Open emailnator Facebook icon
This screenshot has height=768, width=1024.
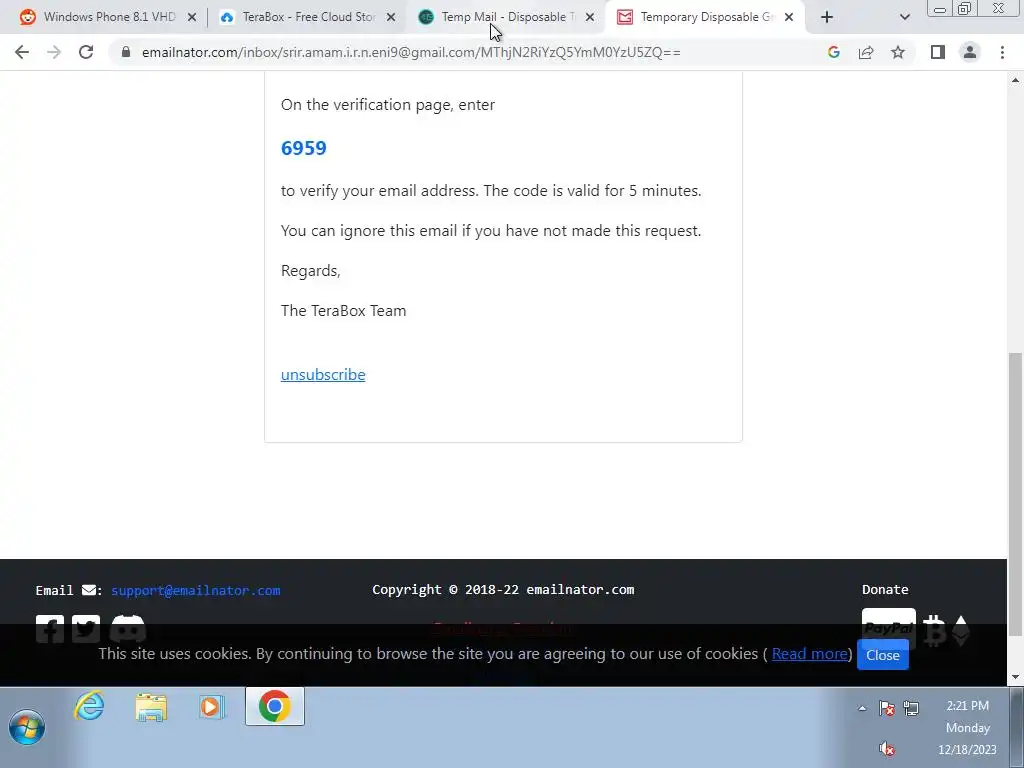50,629
